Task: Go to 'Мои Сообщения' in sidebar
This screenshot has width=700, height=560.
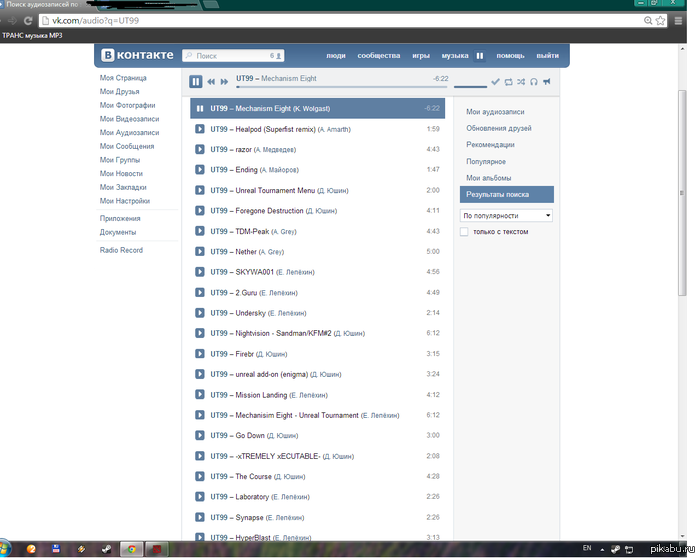Action: click(127, 146)
